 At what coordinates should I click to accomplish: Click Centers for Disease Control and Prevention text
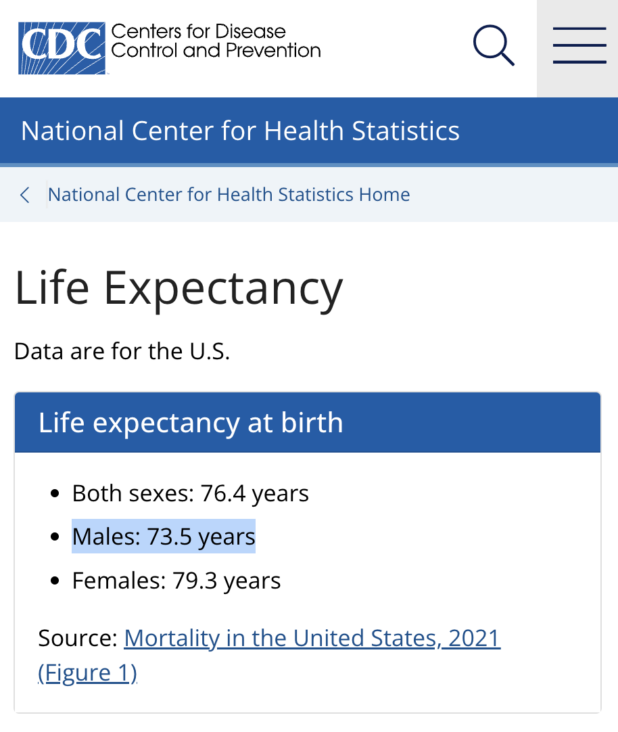216,41
